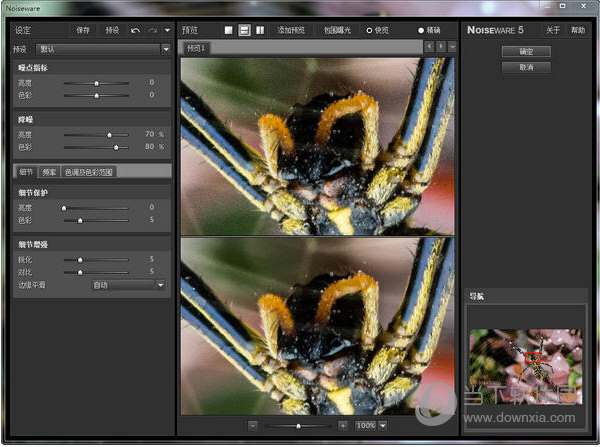Screen dimensions: 600x447
Task: Switch to the 预览1 tab
Action: coord(196,48)
